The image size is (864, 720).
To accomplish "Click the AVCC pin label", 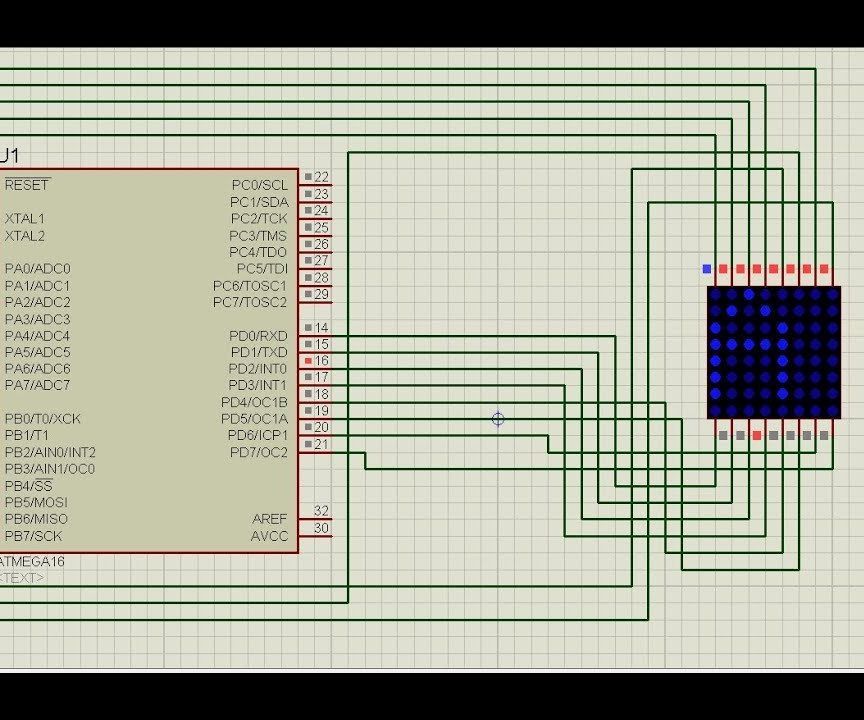I will coord(269,536).
